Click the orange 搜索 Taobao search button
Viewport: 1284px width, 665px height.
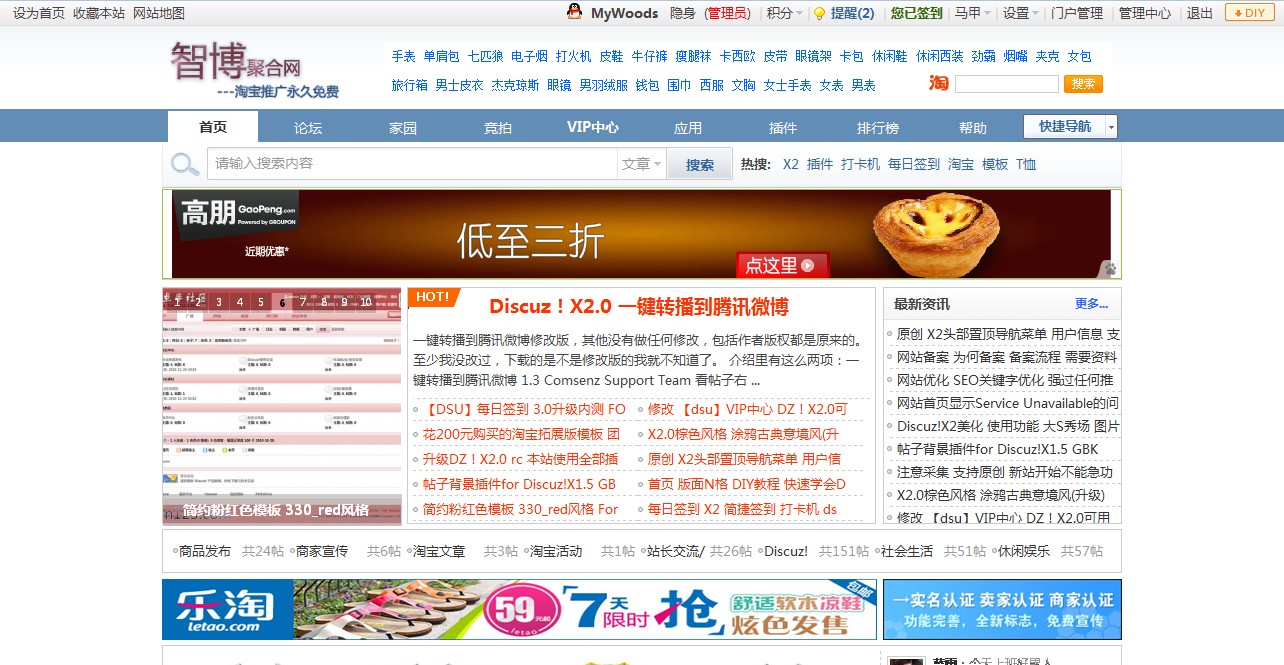pyautogui.click(x=1083, y=84)
